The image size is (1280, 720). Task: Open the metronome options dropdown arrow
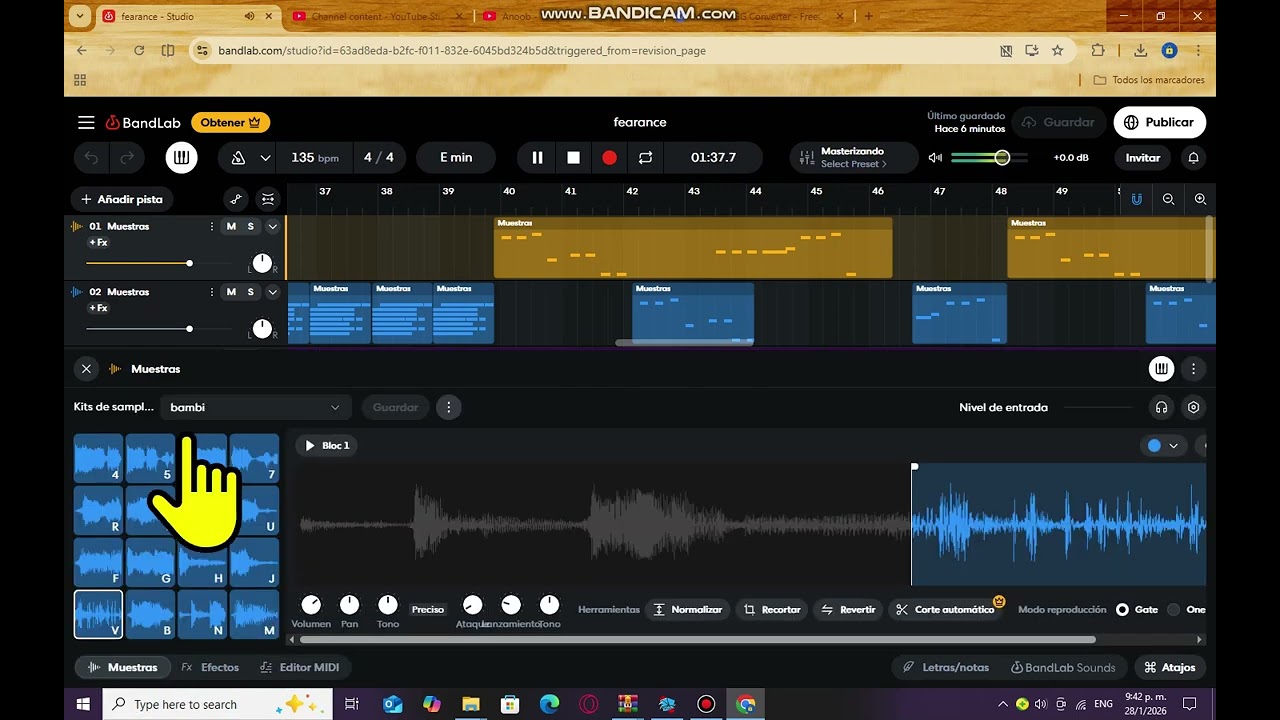pyautogui.click(x=265, y=157)
